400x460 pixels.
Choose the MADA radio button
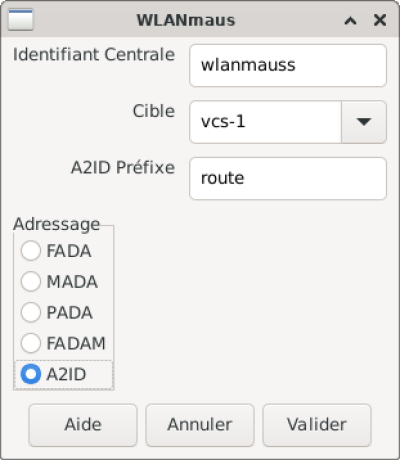[x=59, y=282]
